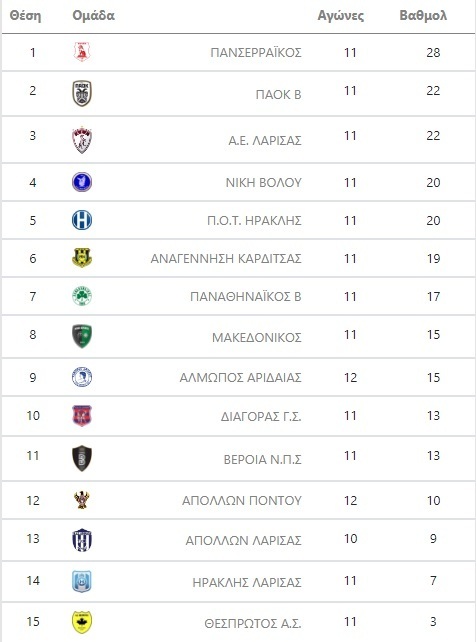Click the ΗΡΑΚΛΗΣ ΛΑΡΙΣΑΣ team name

pyautogui.click(x=247, y=582)
